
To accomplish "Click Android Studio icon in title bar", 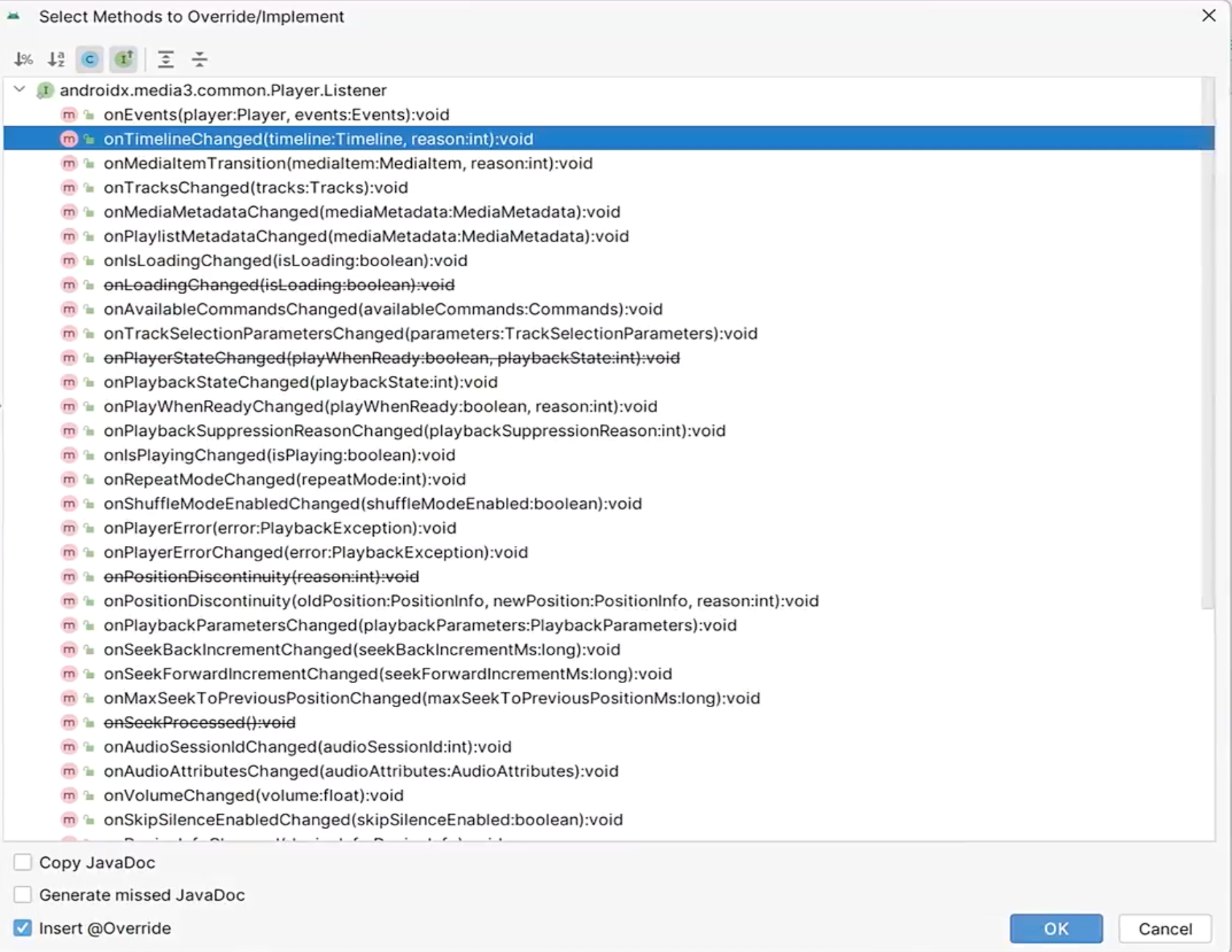I will [x=13, y=16].
